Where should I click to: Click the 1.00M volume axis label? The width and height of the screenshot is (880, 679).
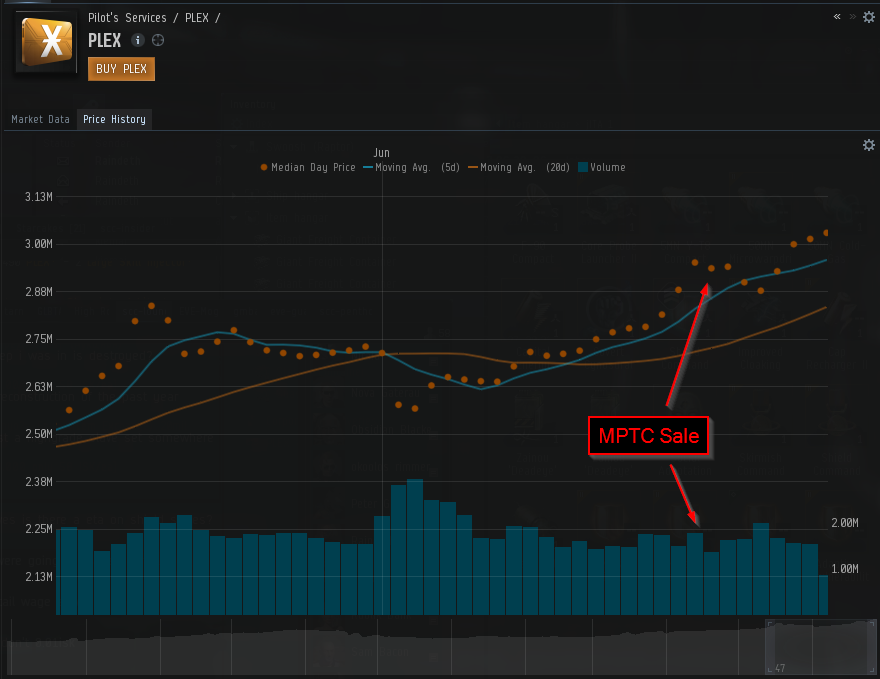point(845,568)
